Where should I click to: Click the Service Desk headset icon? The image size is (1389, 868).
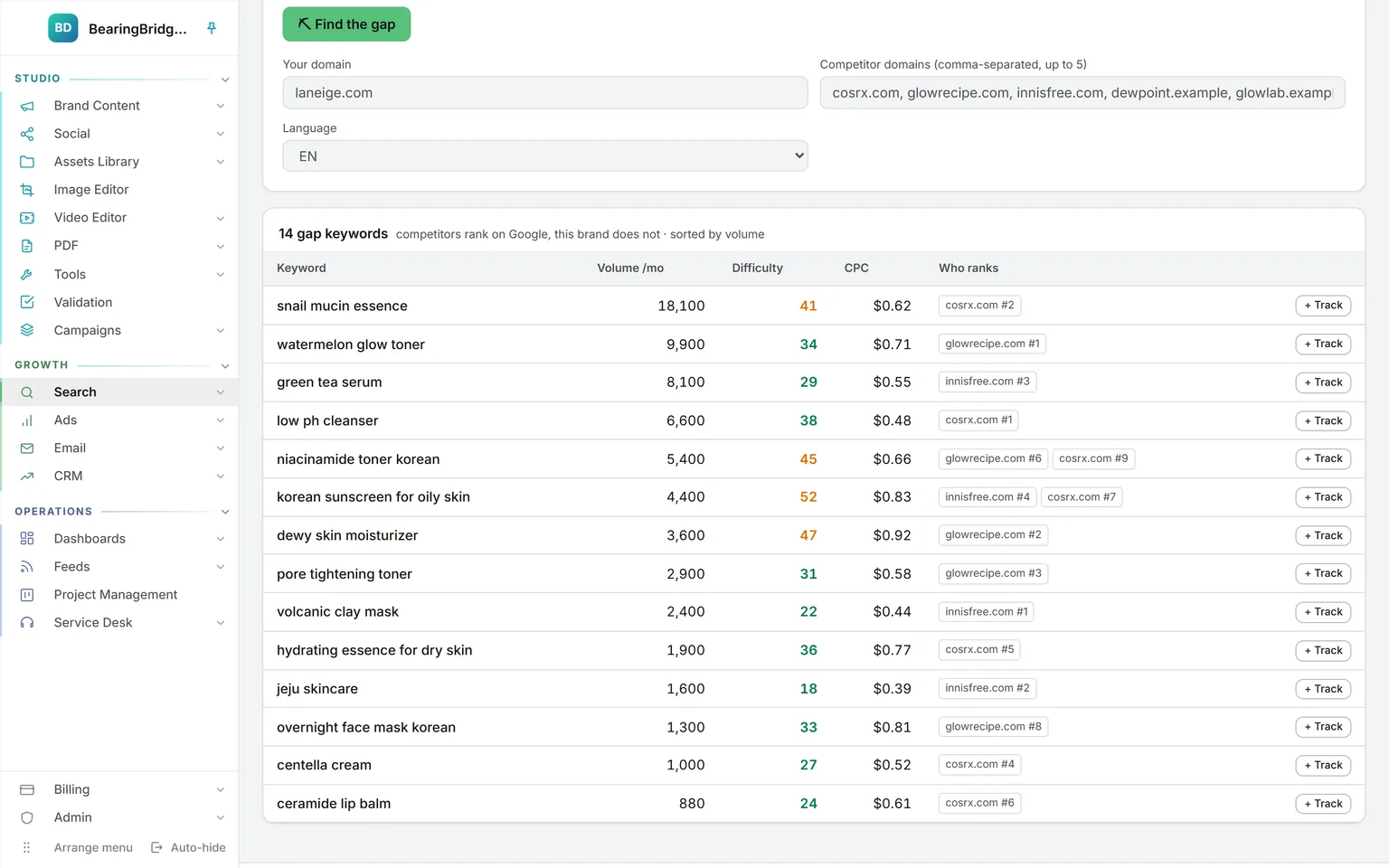[27, 623]
